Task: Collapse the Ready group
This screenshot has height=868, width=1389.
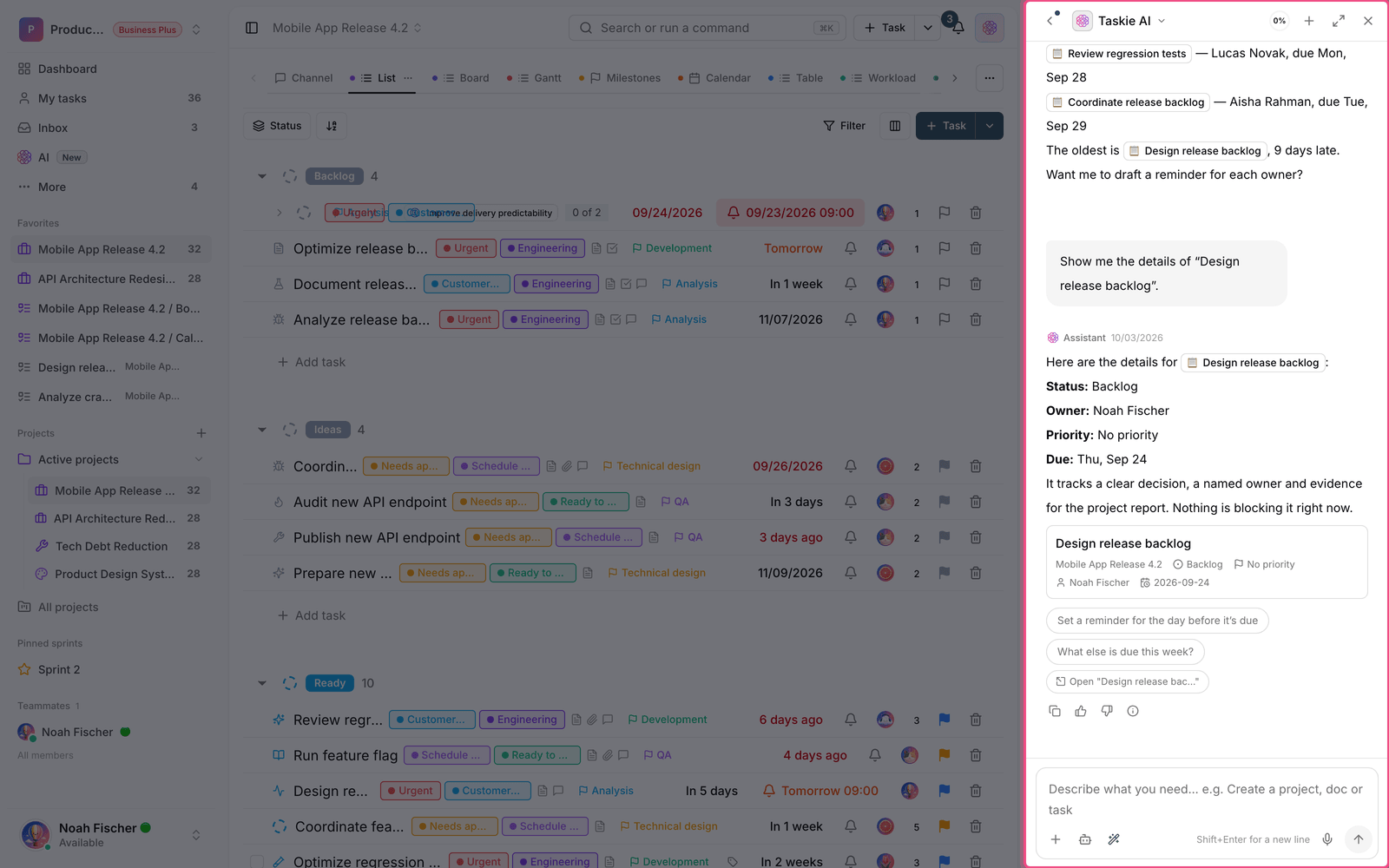Action: (x=262, y=683)
